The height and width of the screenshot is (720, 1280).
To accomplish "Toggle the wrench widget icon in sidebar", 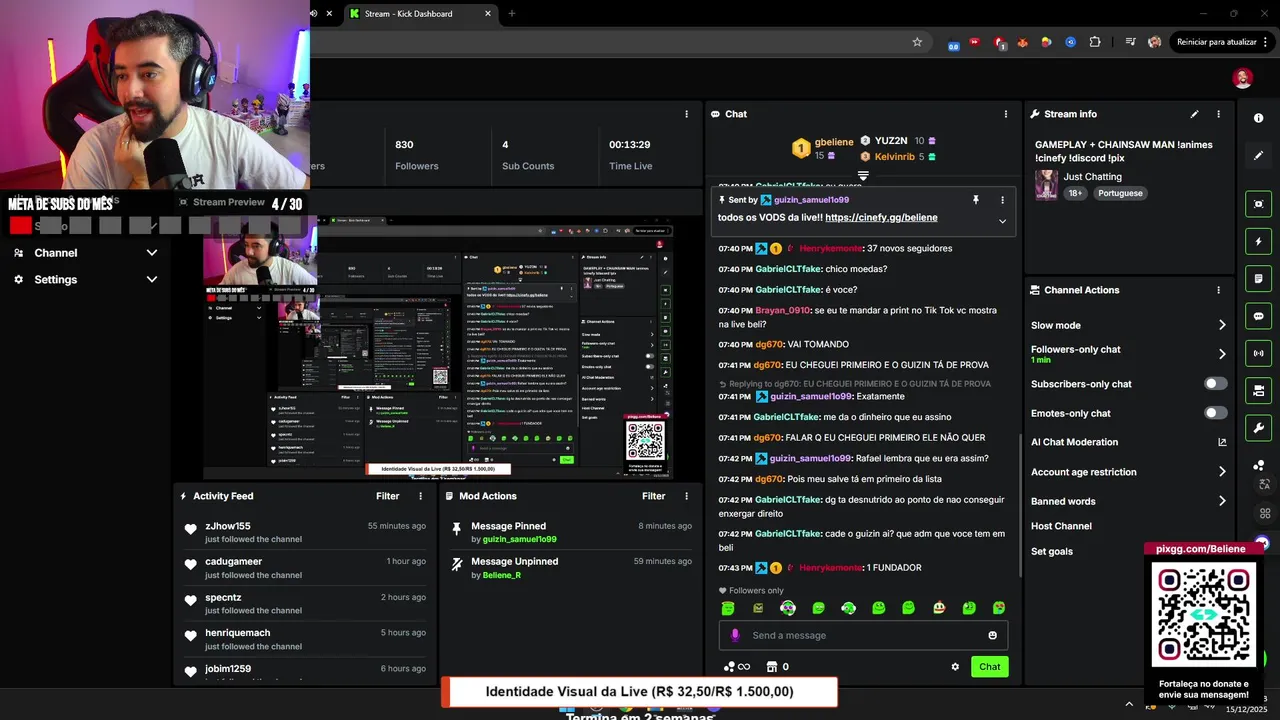I will pos(1258,428).
